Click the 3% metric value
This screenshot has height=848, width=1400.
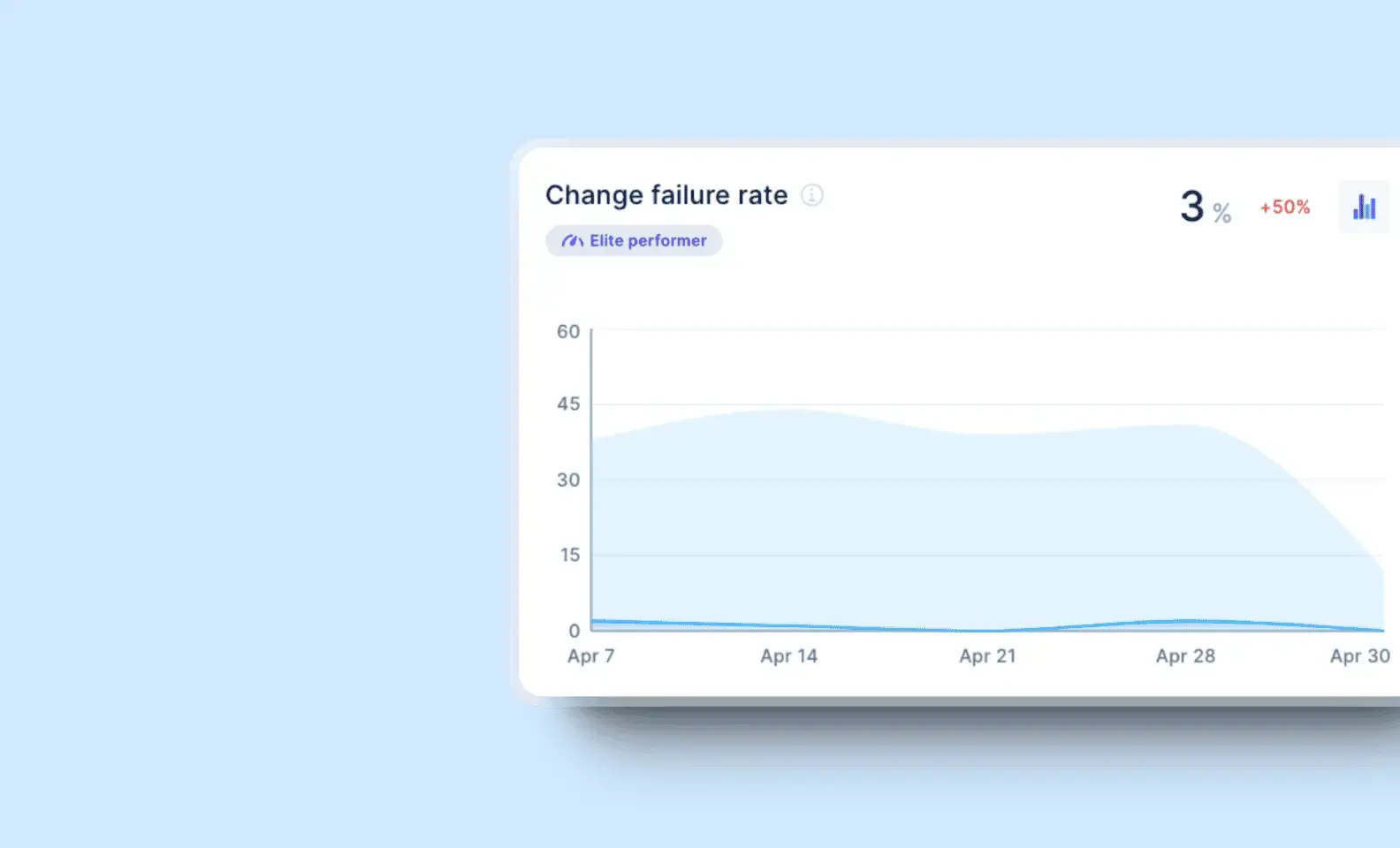coord(1202,207)
